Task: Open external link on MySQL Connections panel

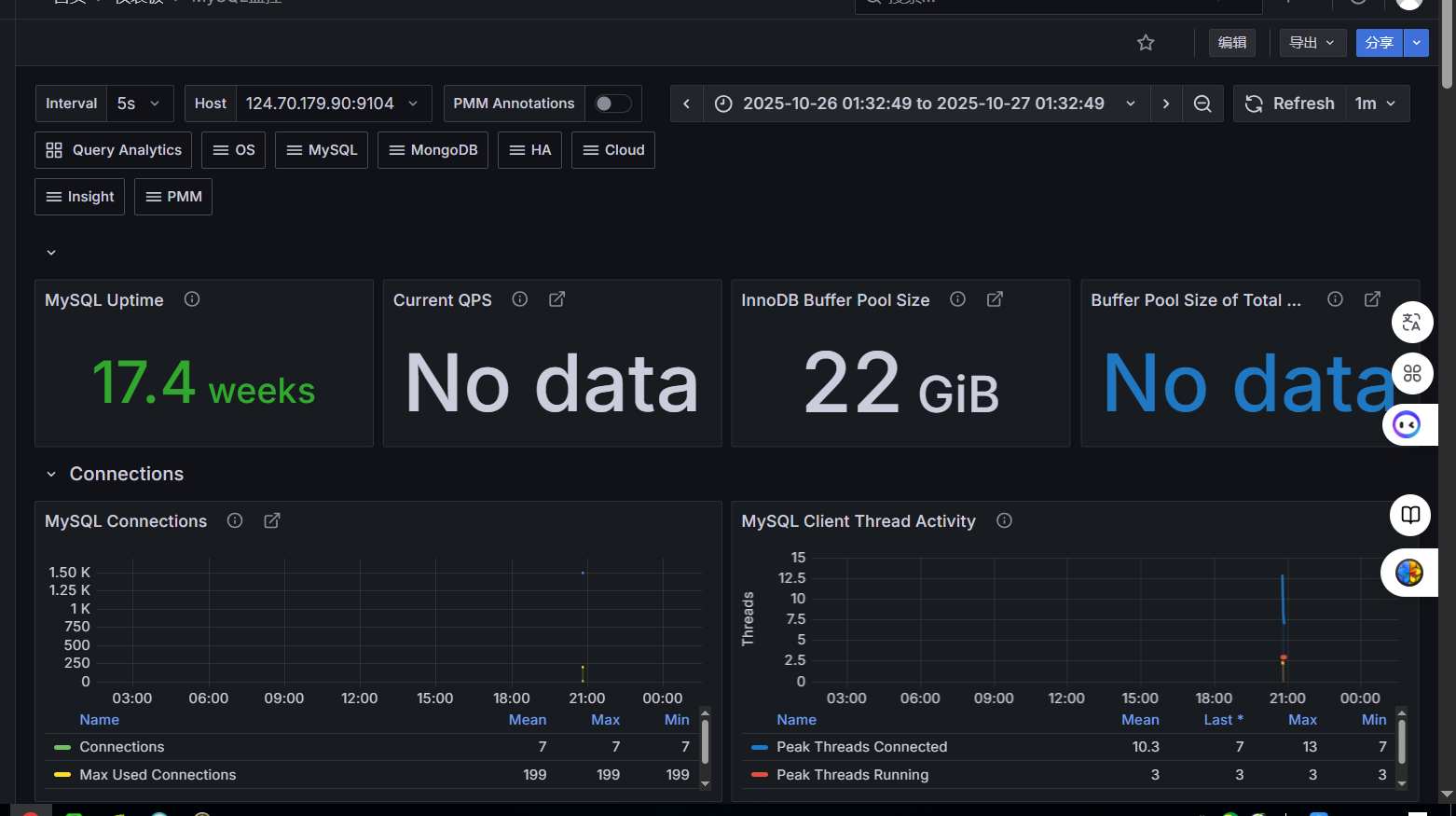Action: [x=271, y=520]
